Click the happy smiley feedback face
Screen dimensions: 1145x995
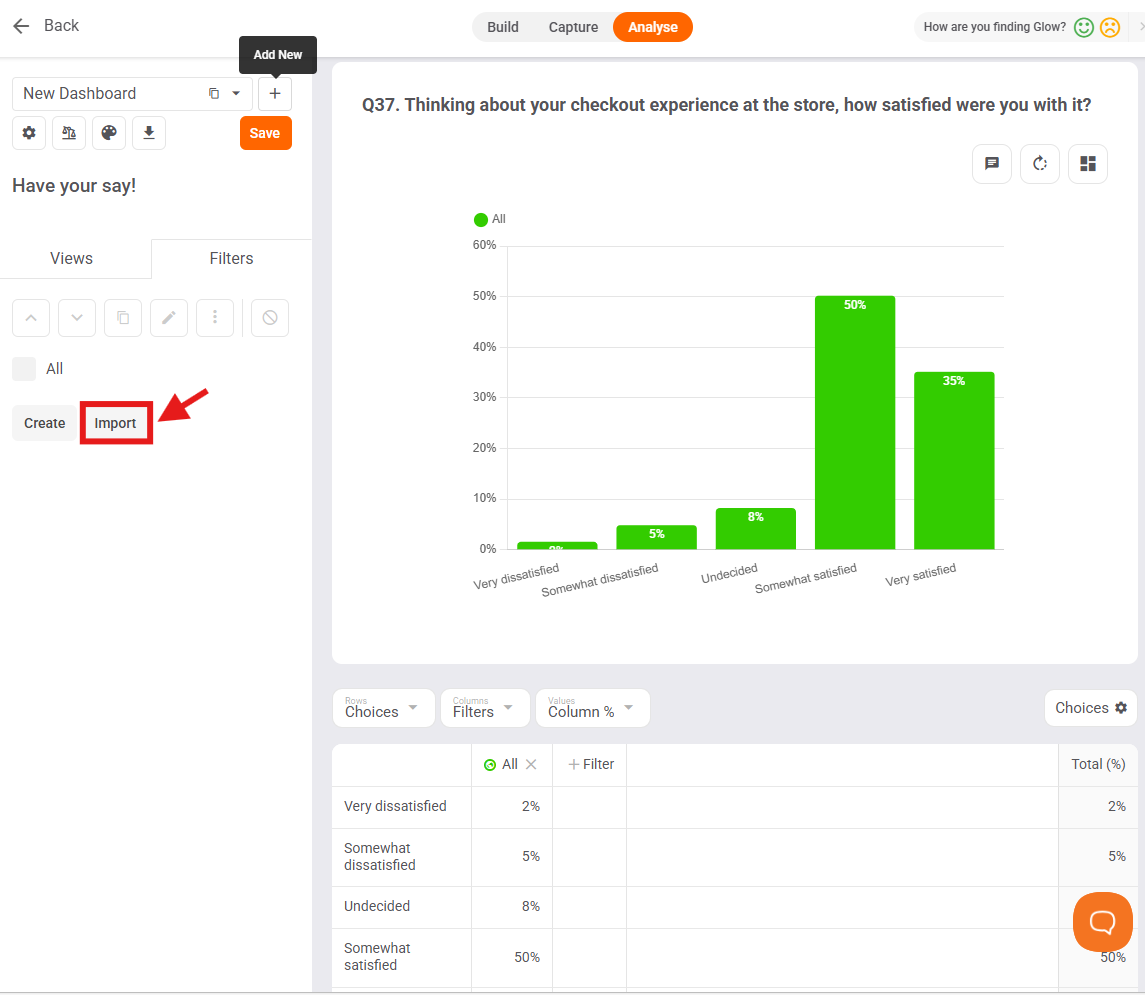tap(1084, 27)
